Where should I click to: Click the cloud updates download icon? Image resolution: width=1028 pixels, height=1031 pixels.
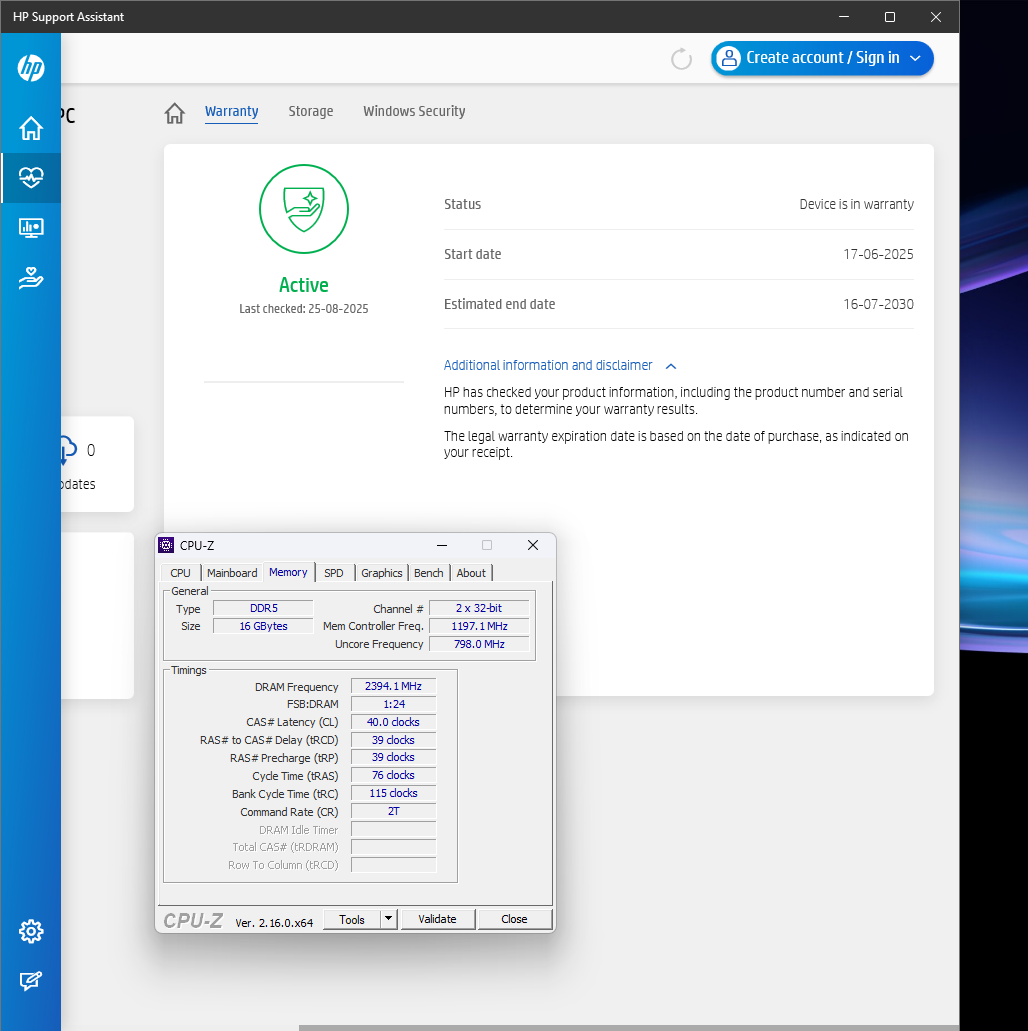[68, 450]
